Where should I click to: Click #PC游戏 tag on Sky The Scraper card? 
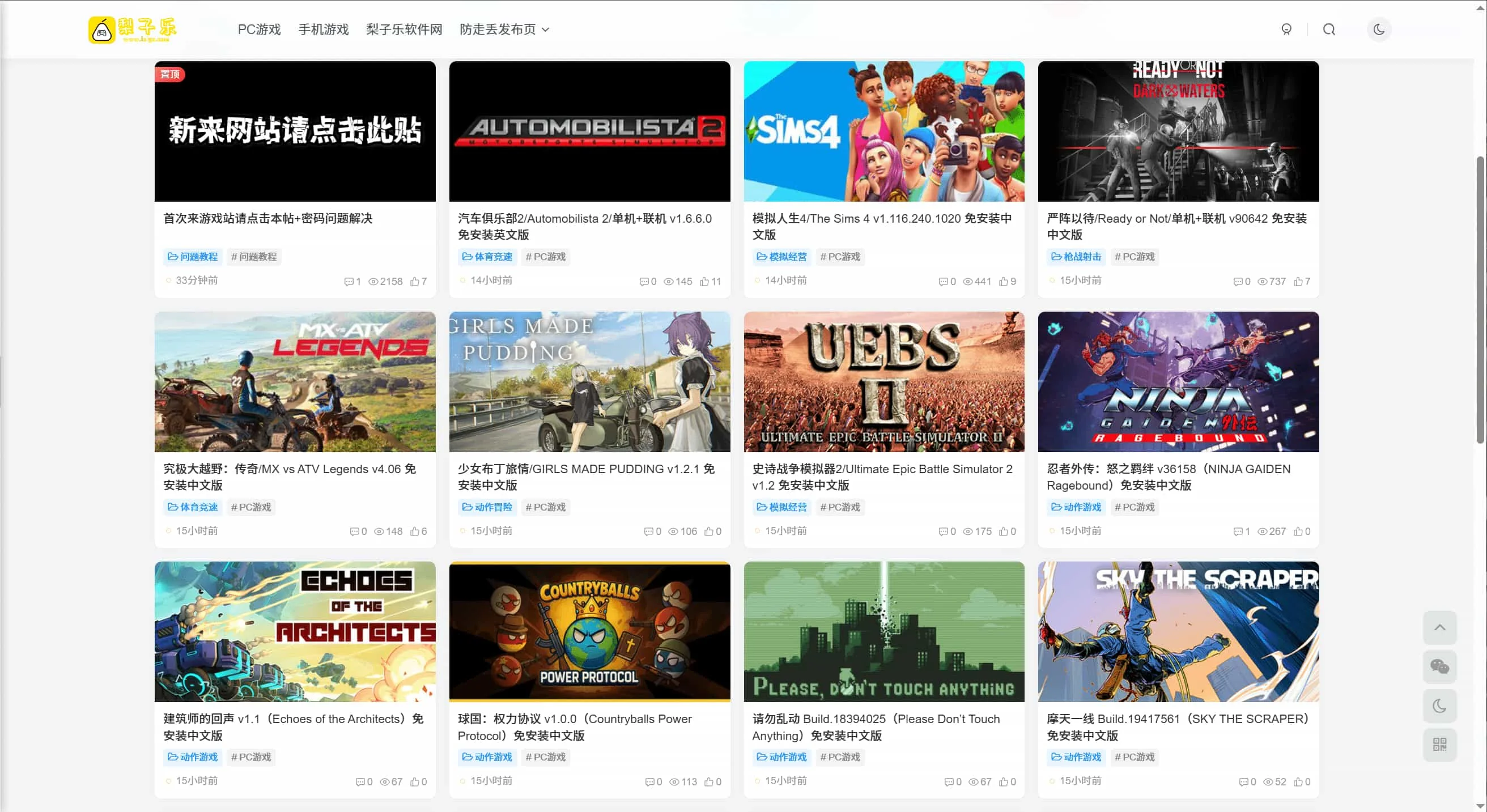(1135, 756)
